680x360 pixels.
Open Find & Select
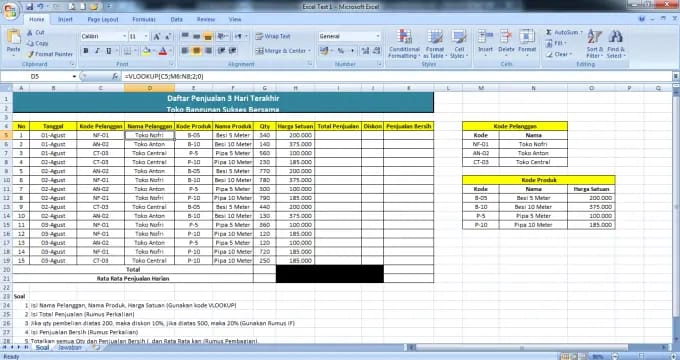pyautogui.click(x=616, y=44)
